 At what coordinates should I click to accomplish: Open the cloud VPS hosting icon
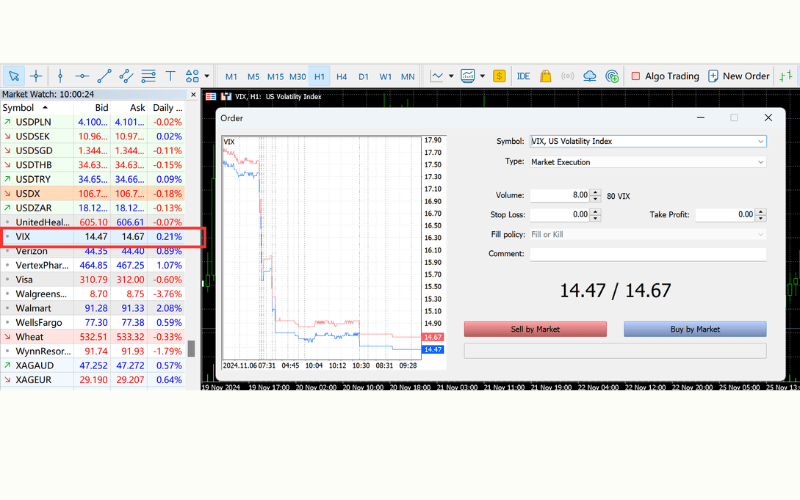click(x=589, y=76)
